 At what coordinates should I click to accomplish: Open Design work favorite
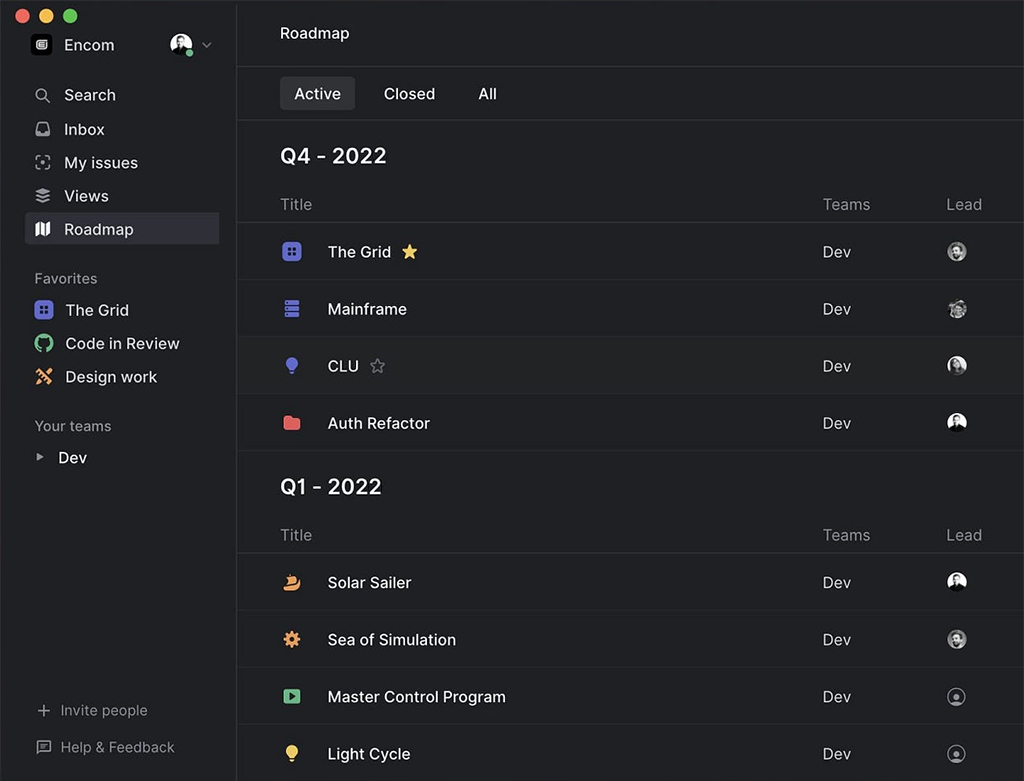coord(111,377)
